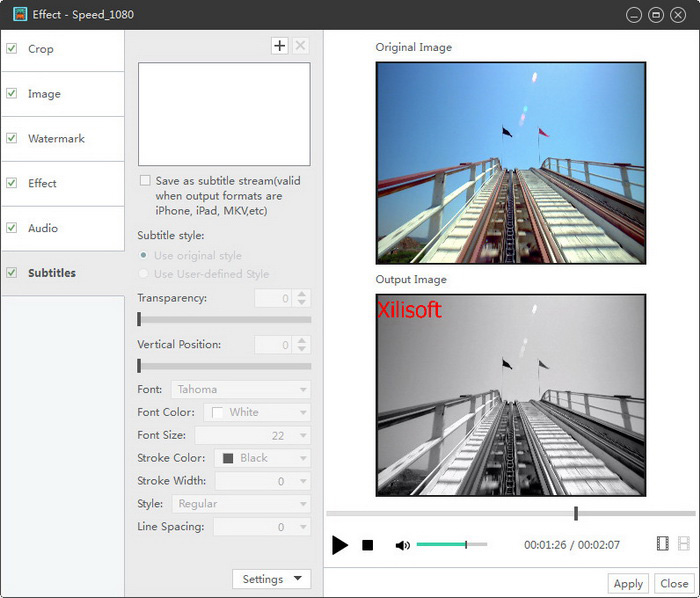
Task: Open the Font dropdown showing Tahoma
Action: tap(240, 390)
